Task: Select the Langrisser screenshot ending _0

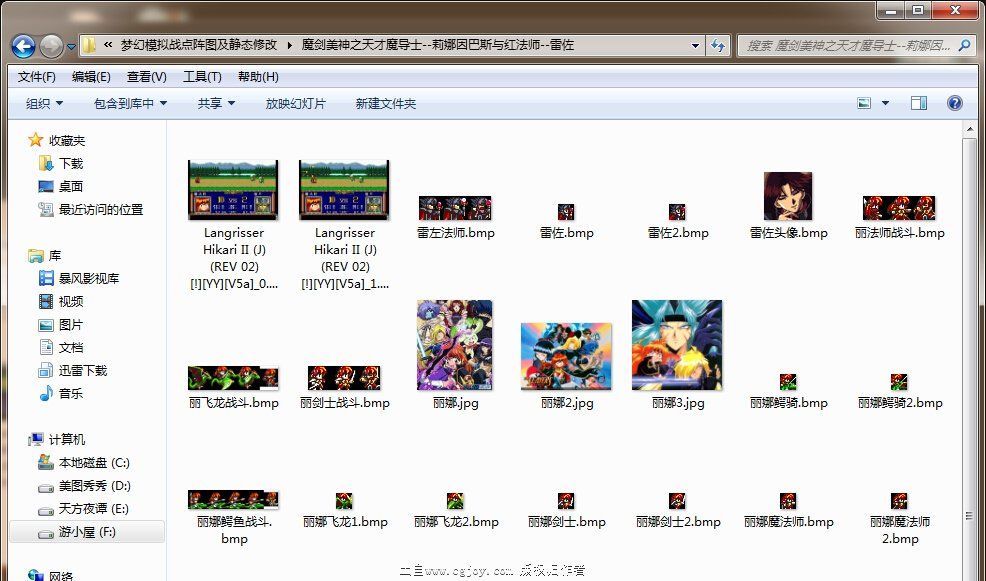Action: coord(233,224)
